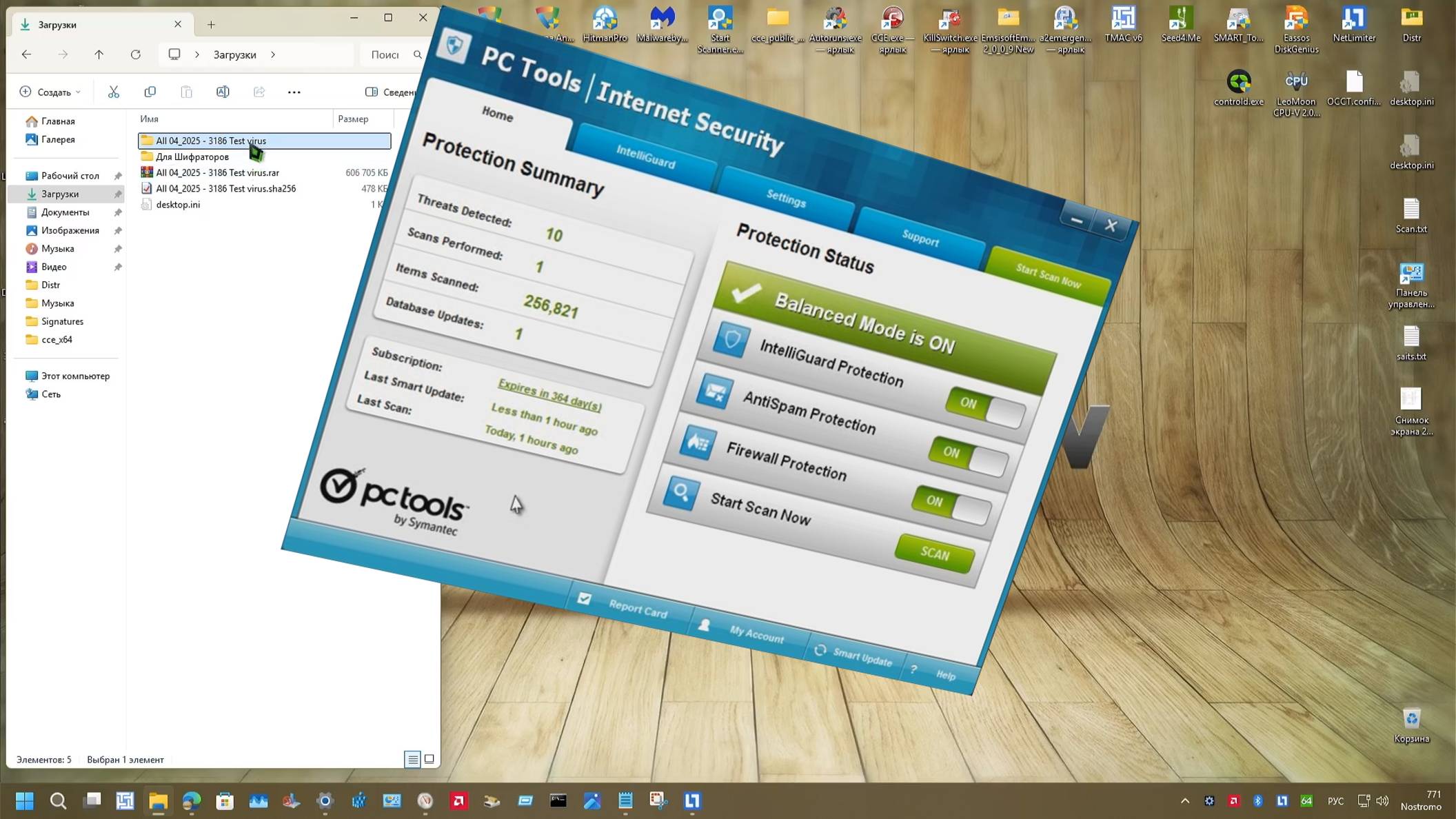The width and height of the screenshot is (1456, 819).
Task: Click the Firewall Protection icon
Action: click(x=697, y=443)
